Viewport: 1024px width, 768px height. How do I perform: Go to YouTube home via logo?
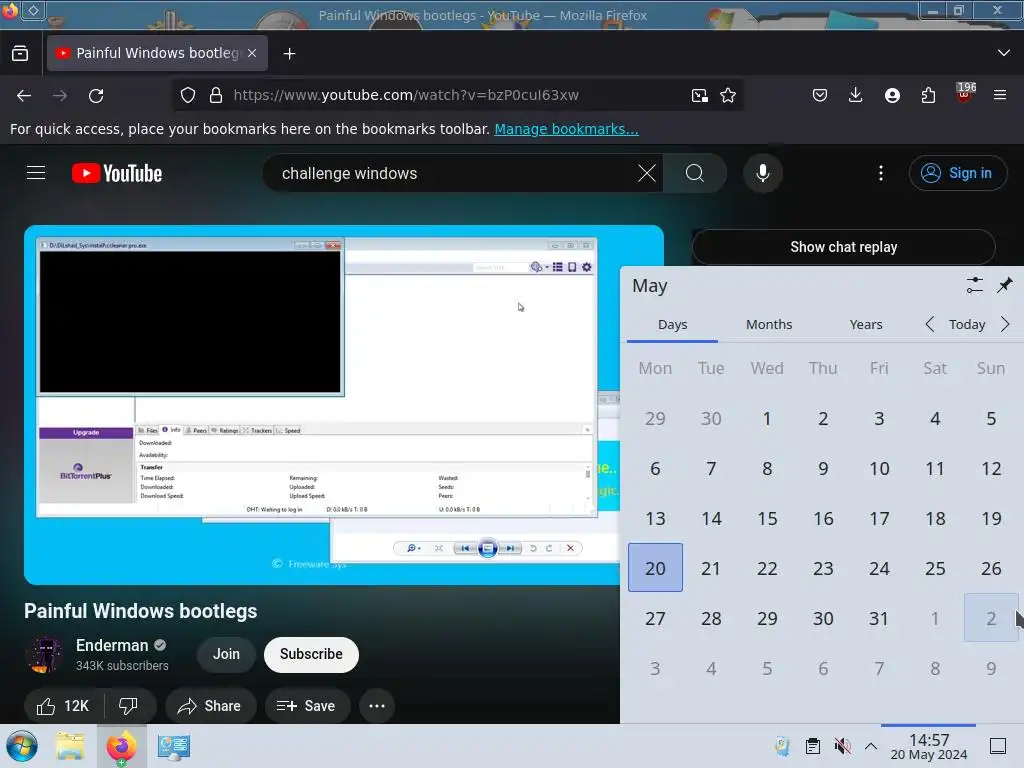(x=117, y=173)
